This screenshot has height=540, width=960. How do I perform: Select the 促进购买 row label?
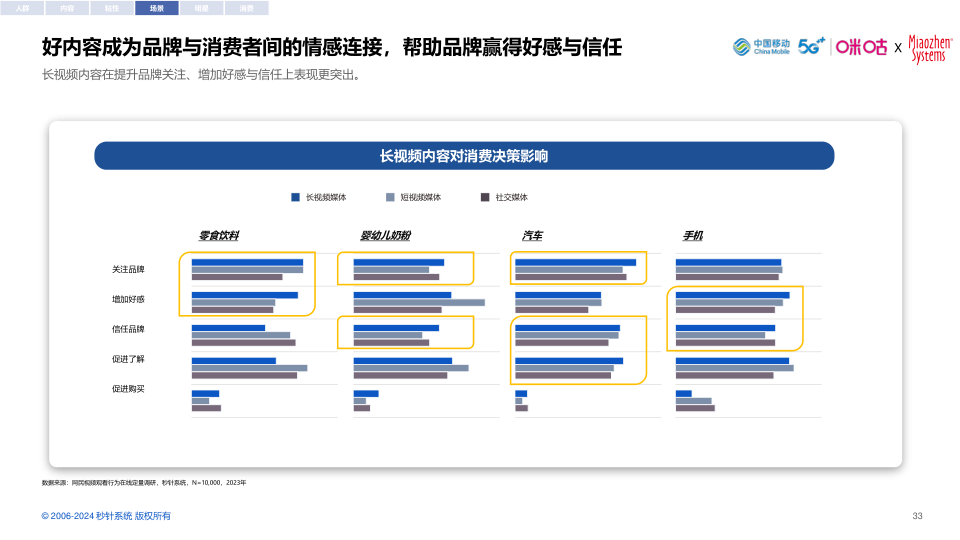click(x=128, y=389)
